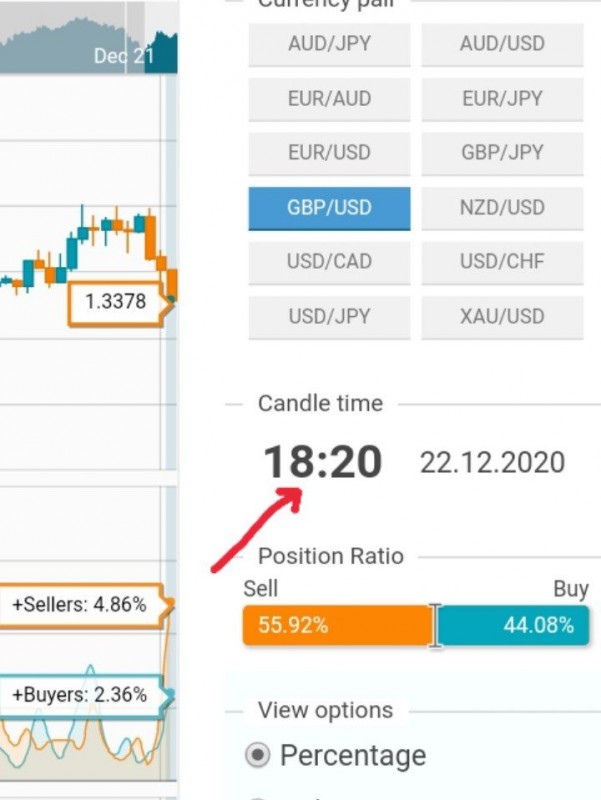Image resolution: width=601 pixels, height=800 pixels.
Task: Select the XAU/USD gold pair
Action: (x=502, y=317)
